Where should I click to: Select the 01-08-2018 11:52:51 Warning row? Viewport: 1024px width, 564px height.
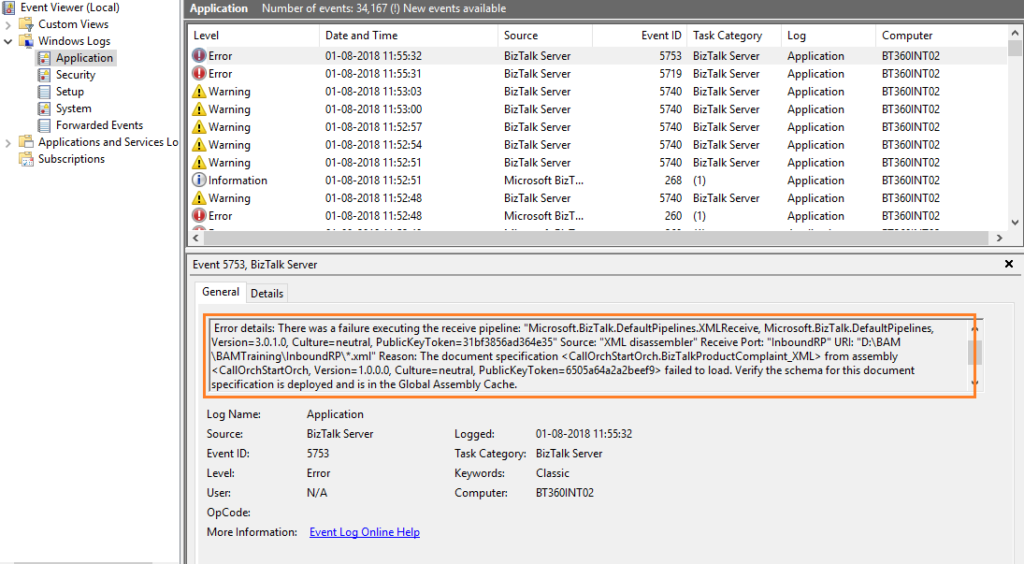(x=597, y=163)
